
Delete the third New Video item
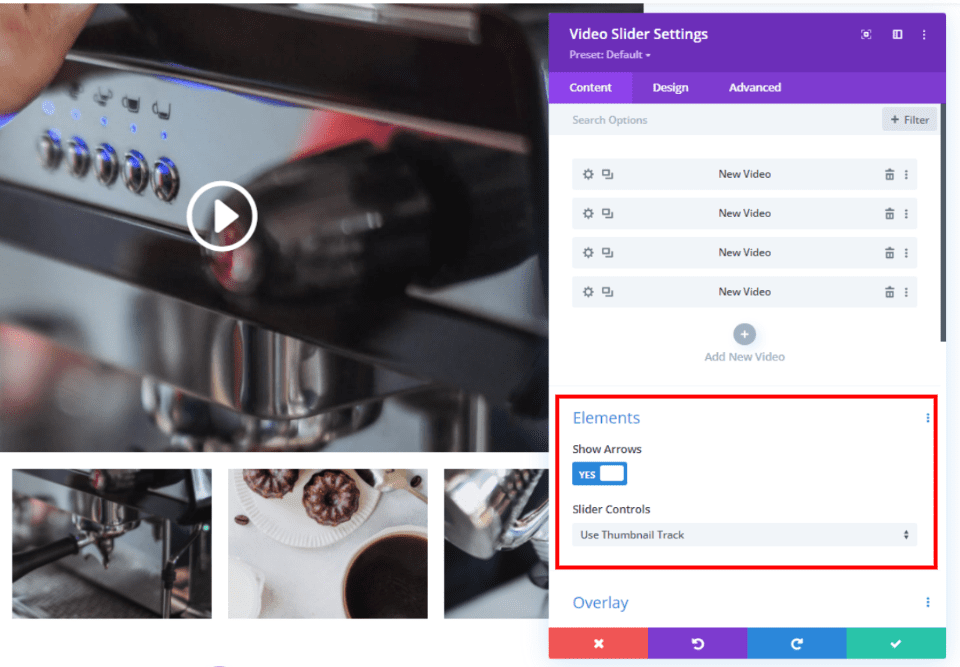point(890,252)
